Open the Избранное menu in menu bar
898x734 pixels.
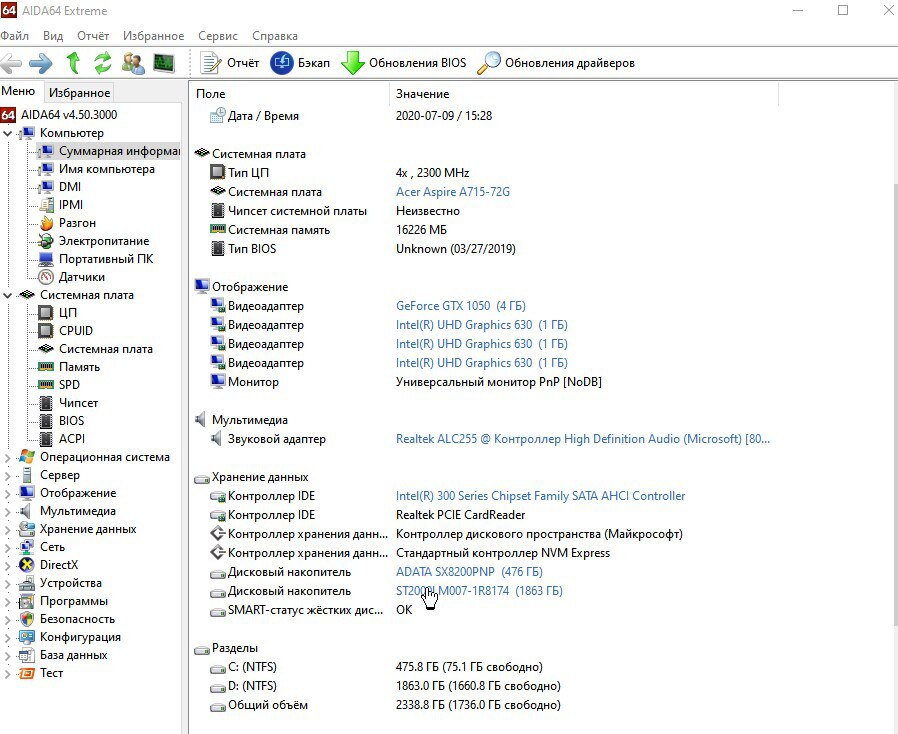pos(153,35)
